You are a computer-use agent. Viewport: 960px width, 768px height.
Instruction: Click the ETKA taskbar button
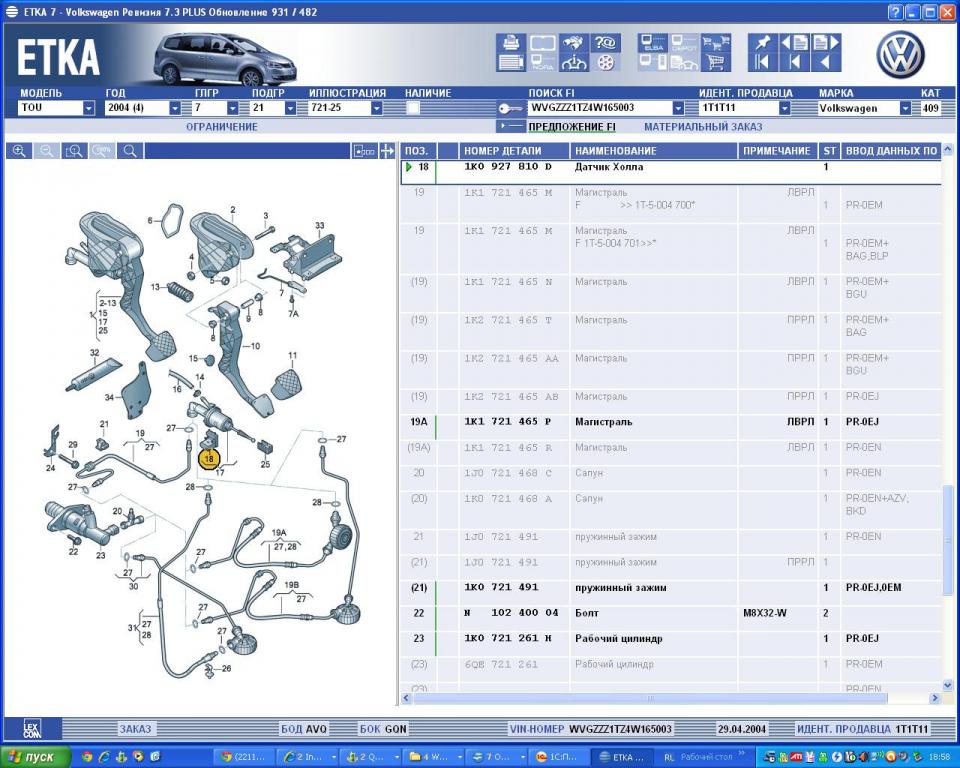[x=622, y=757]
